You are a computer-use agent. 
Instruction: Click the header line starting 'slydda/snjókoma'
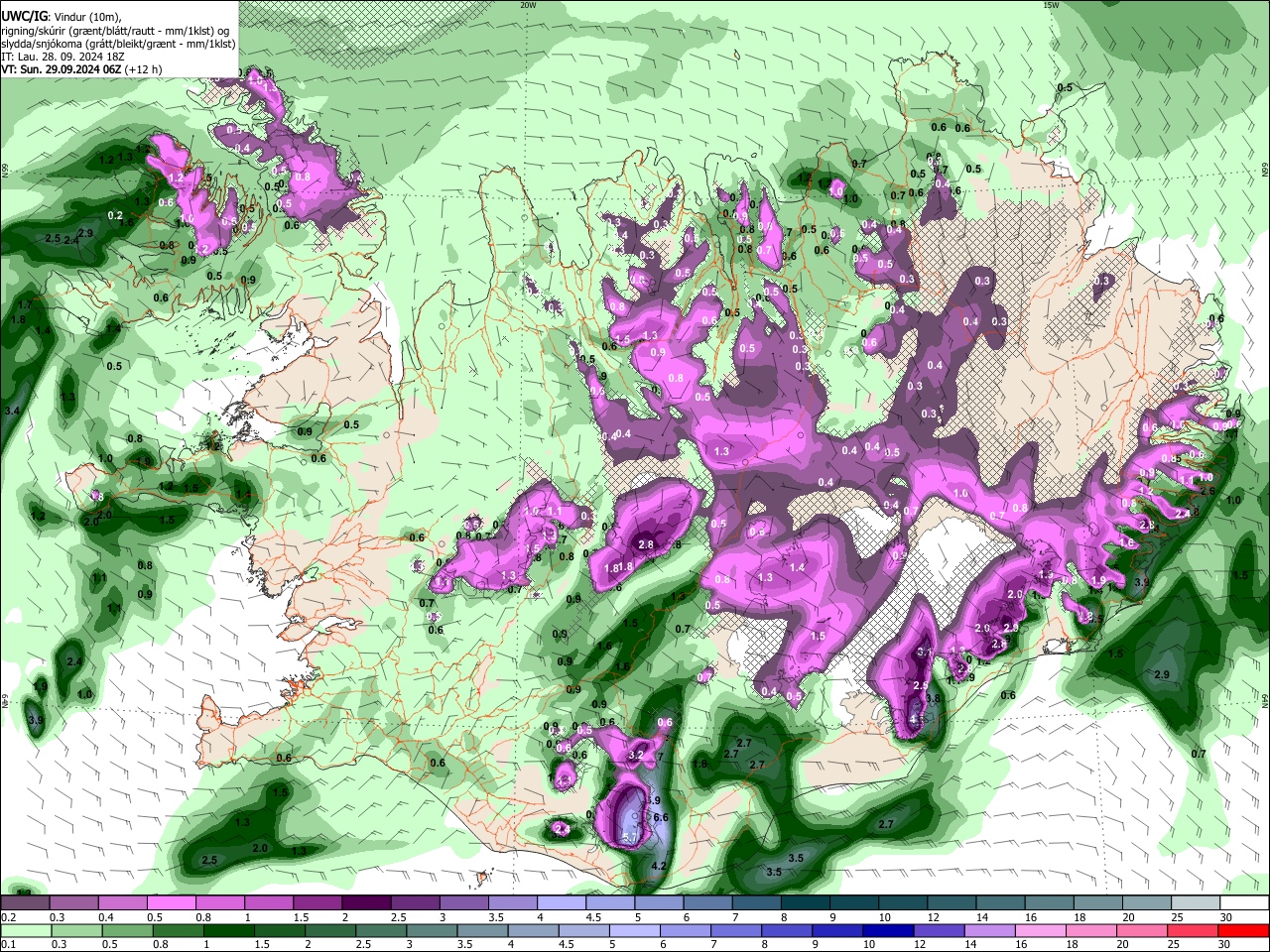[118, 44]
